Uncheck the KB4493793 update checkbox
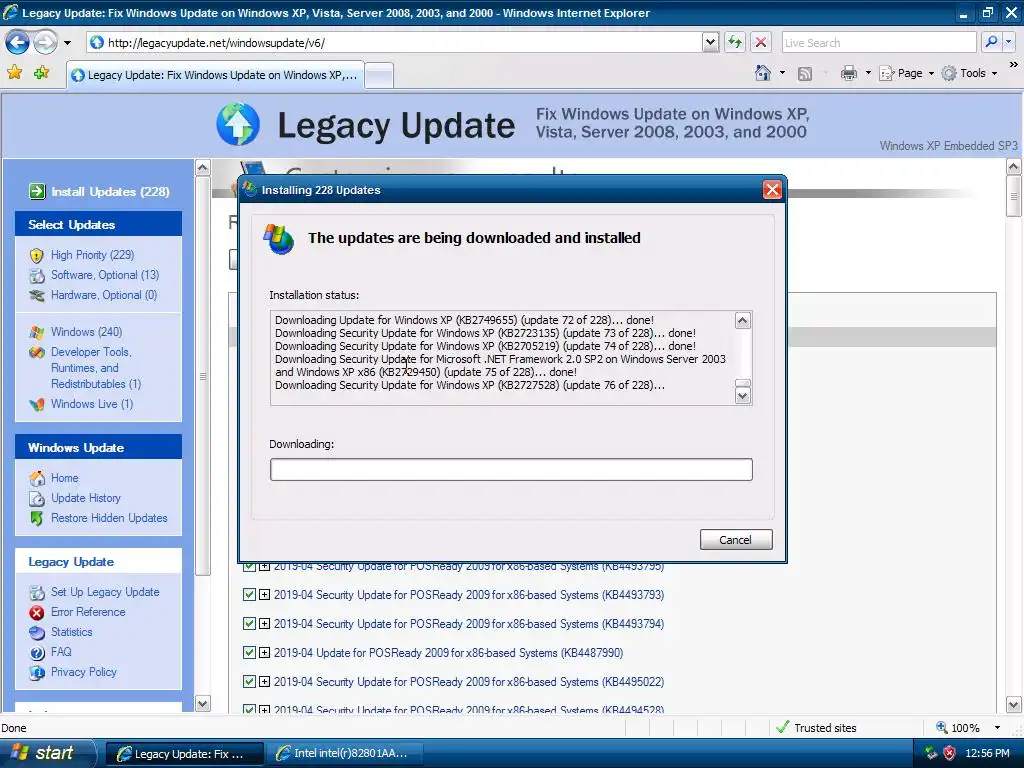This screenshot has width=1024, height=768. [x=249, y=595]
